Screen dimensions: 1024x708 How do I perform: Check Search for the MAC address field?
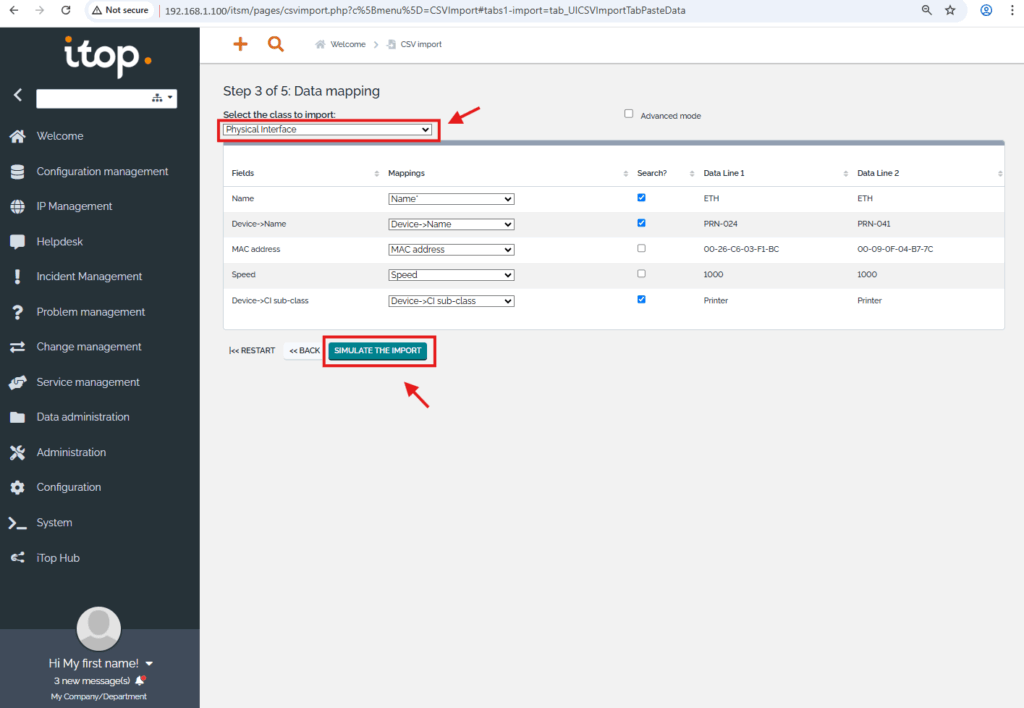point(641,248)
